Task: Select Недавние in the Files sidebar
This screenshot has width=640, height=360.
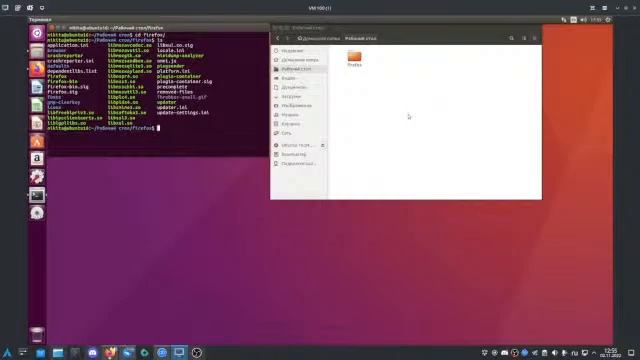Action: 299,51
